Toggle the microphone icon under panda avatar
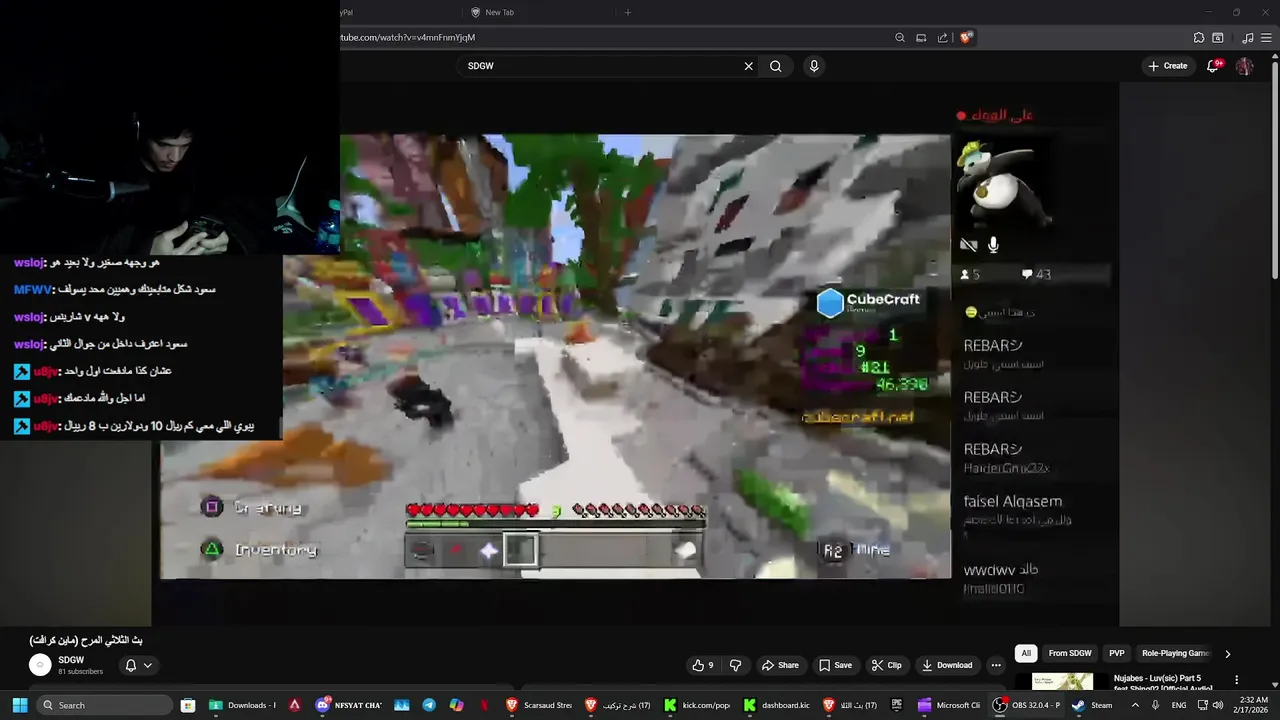This screenshot has width=1280, height=720. [993, 244]
